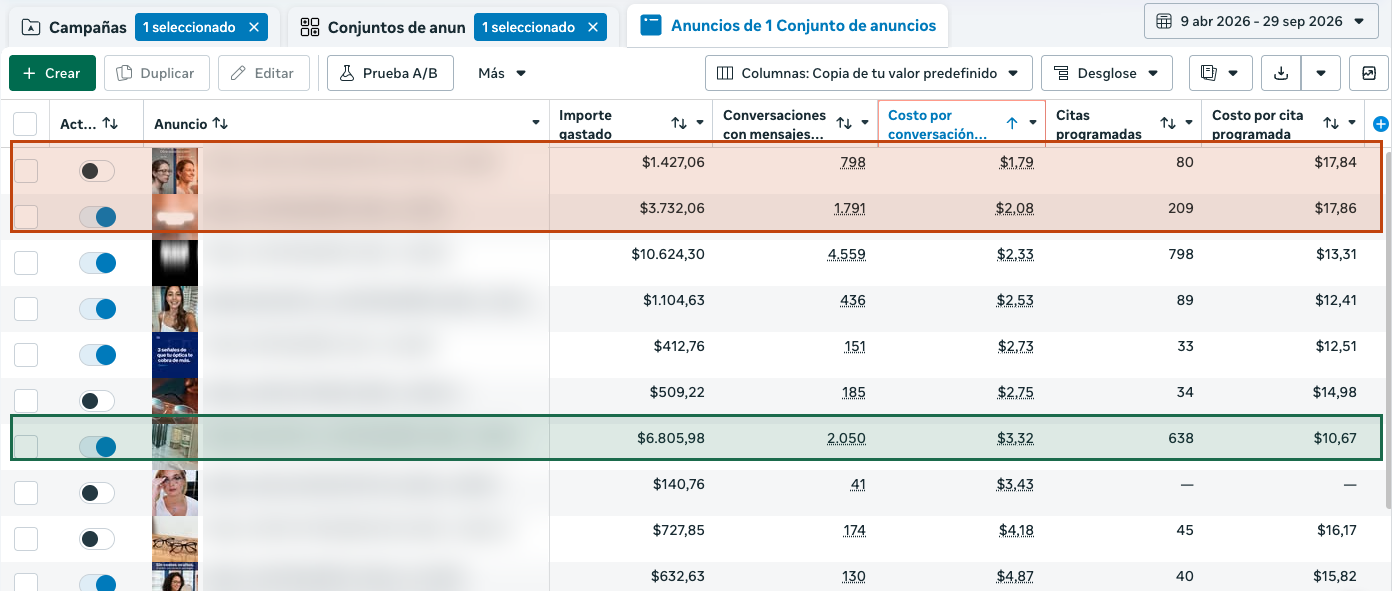The height and width of the screenshot is (591, 1392).
Task: Open the eyeglasses ad thumbnail in $727,85 row
Action: tap(175, 539)
